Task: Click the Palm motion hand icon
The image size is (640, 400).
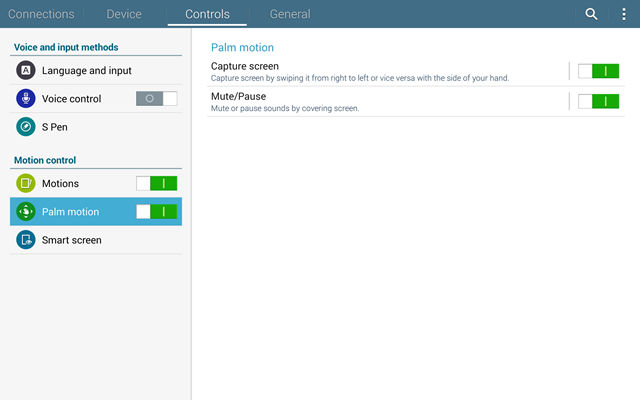Action: pos(26,211)
